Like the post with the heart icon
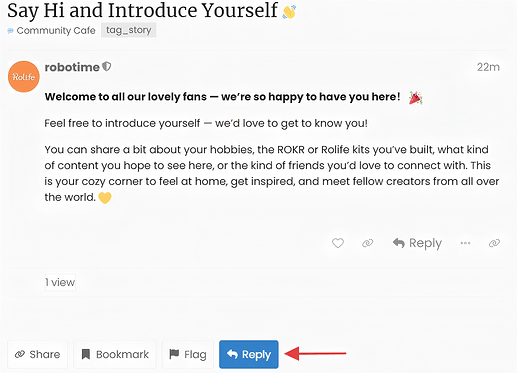The image size is (517, 373). 338,243
